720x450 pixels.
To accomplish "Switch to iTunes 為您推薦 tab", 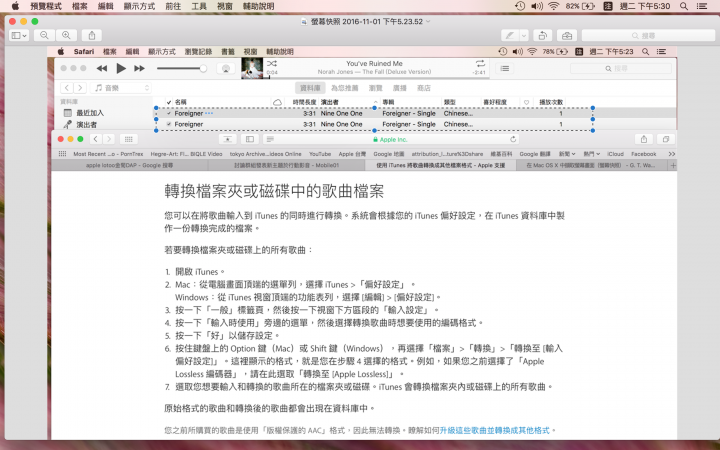I will [x=344, y=88].
